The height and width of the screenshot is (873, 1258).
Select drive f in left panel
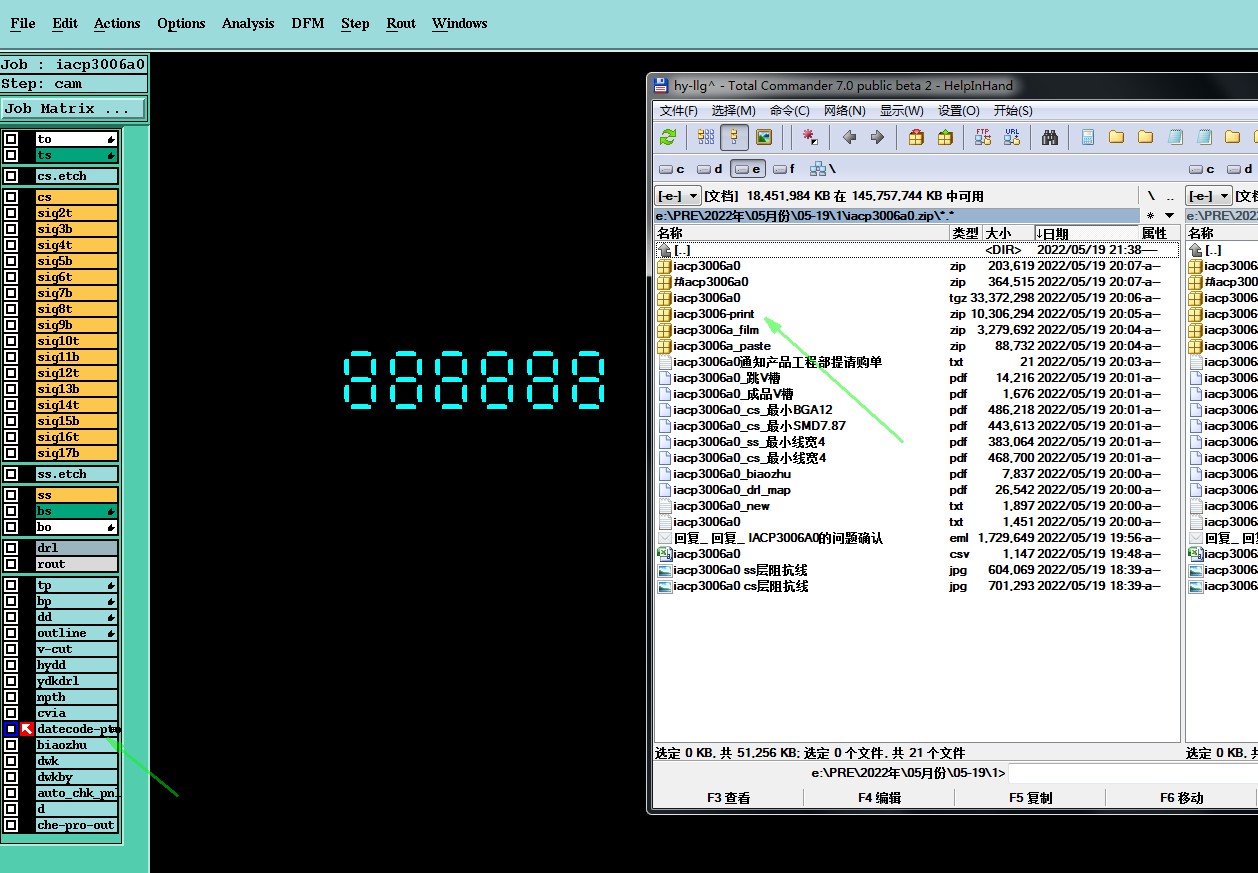point(784,169)
